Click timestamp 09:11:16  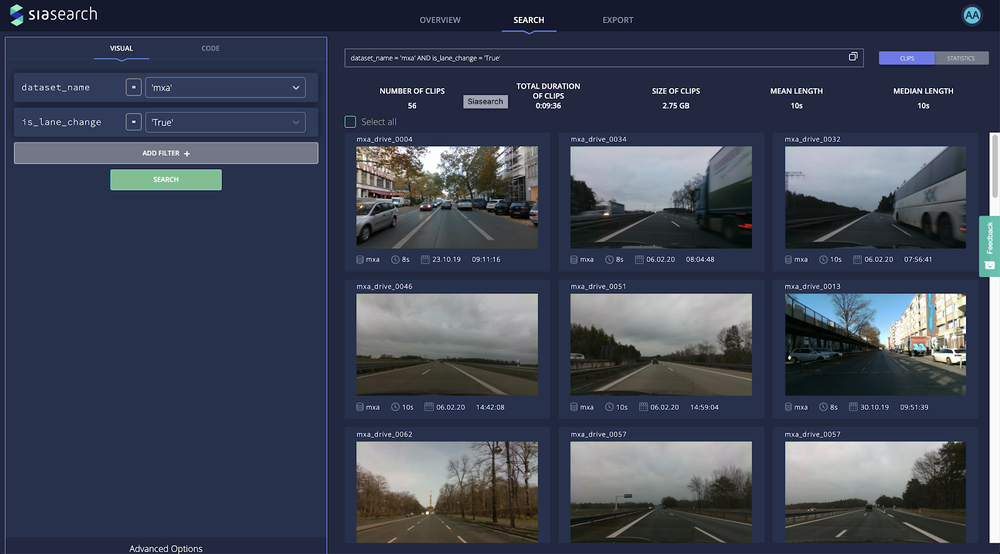click(x=486, y=259)
